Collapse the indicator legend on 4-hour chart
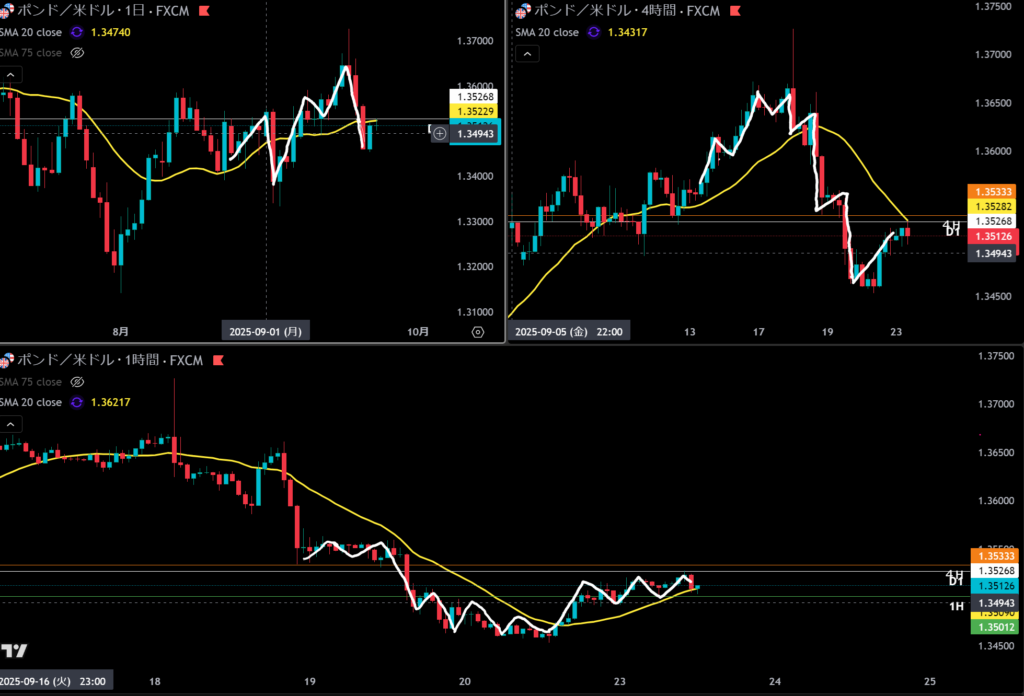Viewport: 1024px width, 696px height. pyautogui.click(x=527, y=55)
